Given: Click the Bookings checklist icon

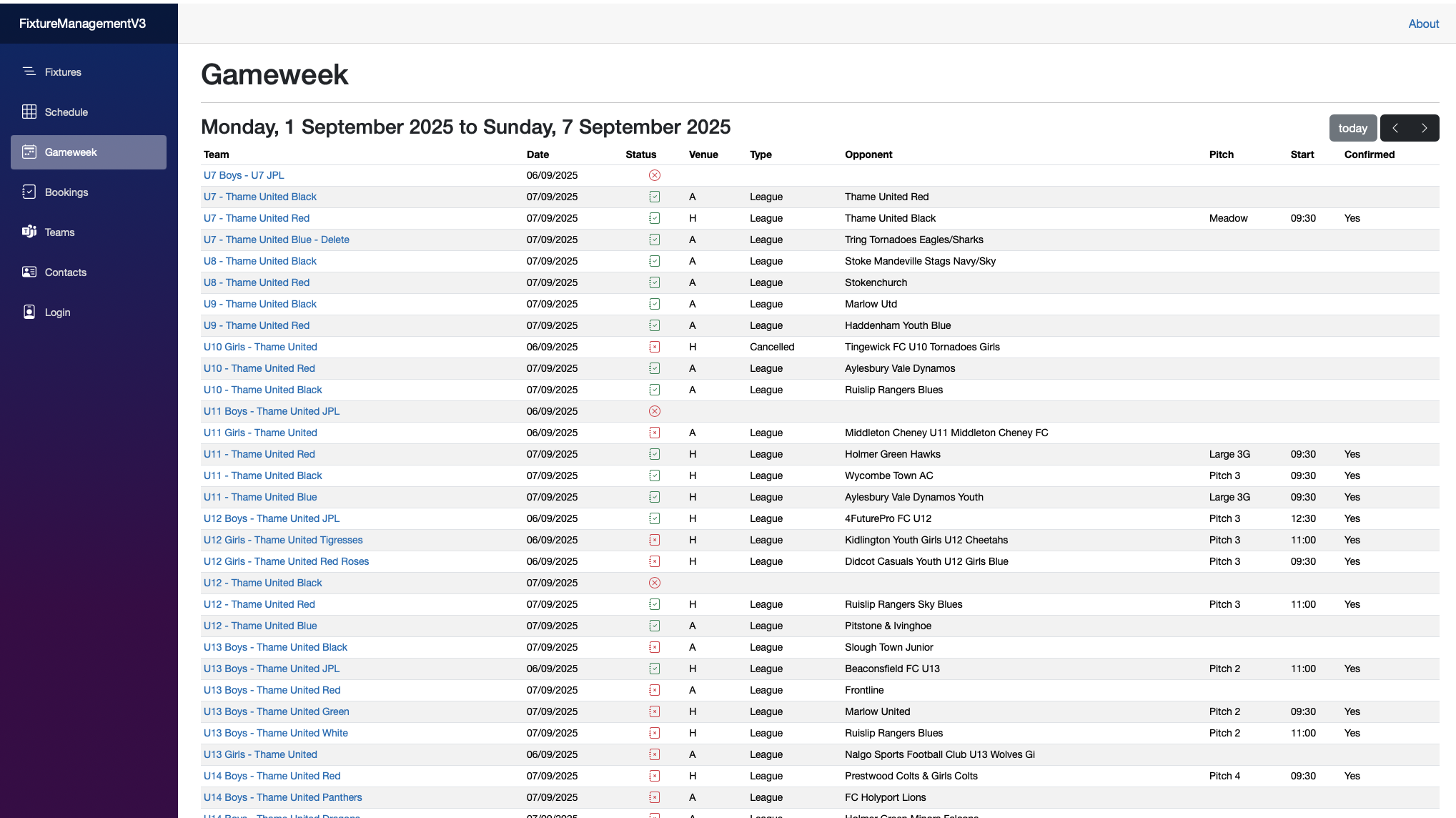Looking at the screenshot, I should click(x=29, y=192).
